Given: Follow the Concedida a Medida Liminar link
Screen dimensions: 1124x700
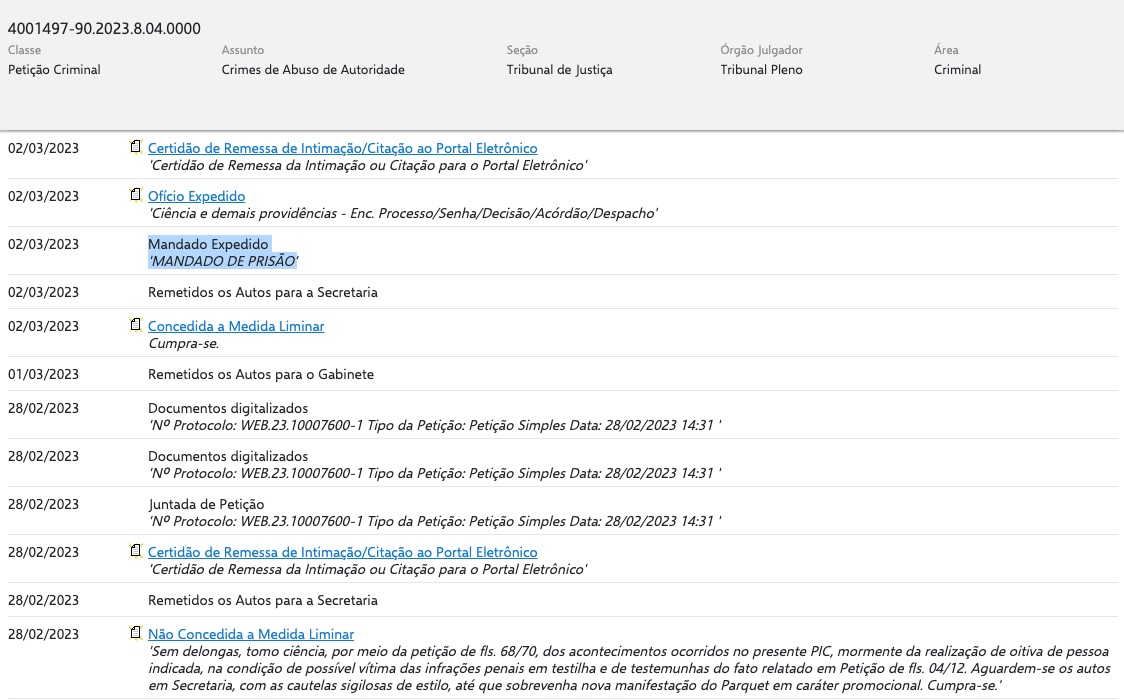Looking at the screenshot, I should click(236, 326).
